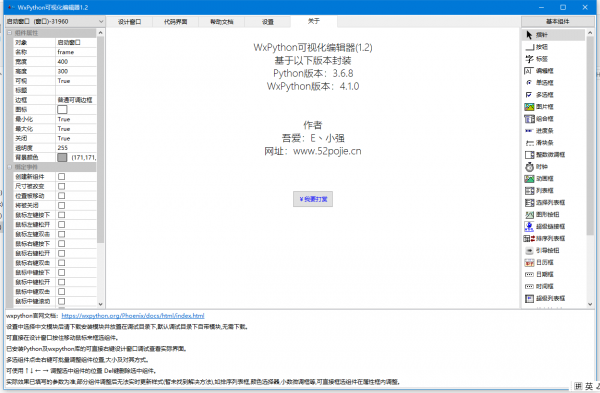Select the 关于 tab

(314, 21)
